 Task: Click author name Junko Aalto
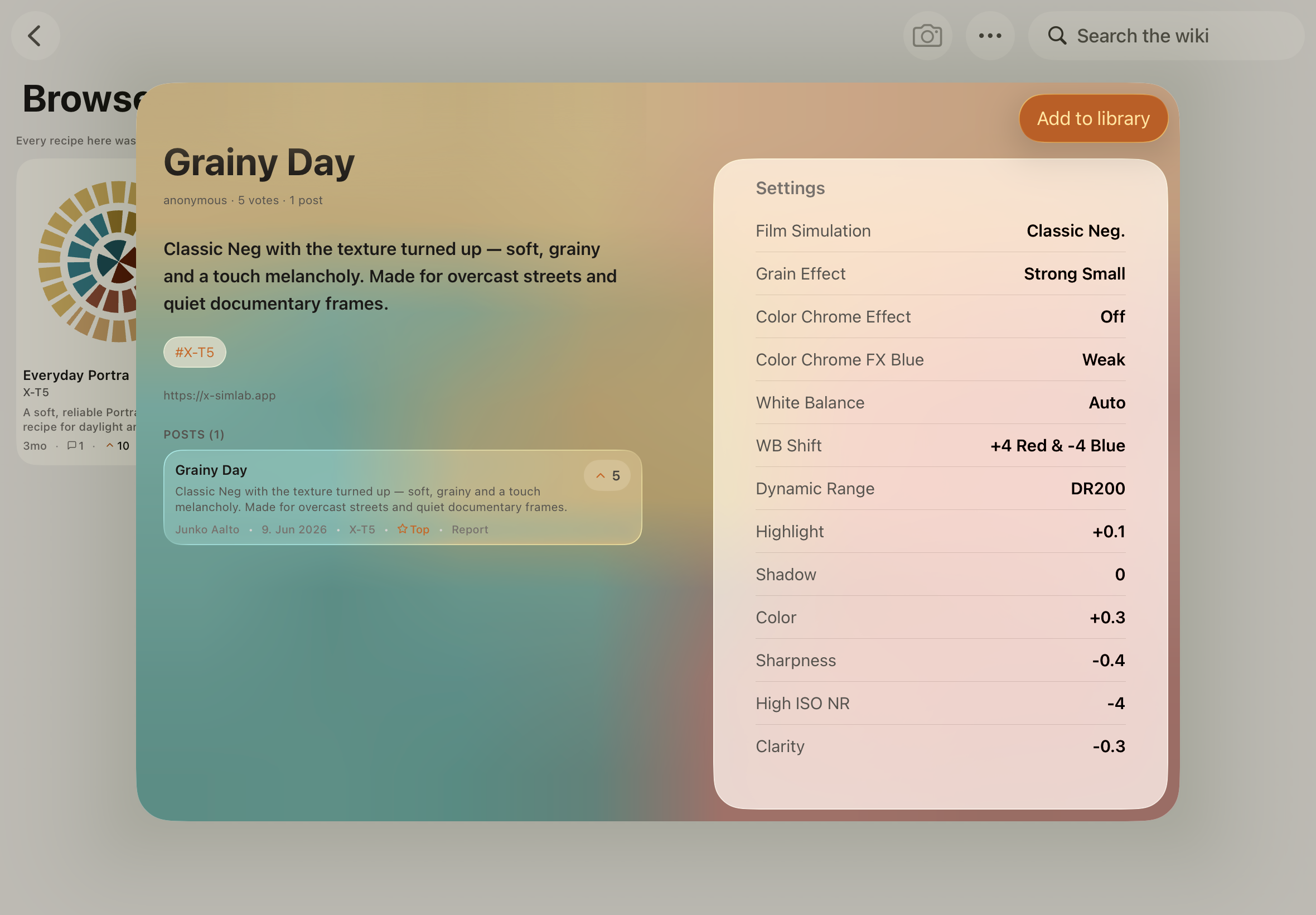tap(207, 529)
